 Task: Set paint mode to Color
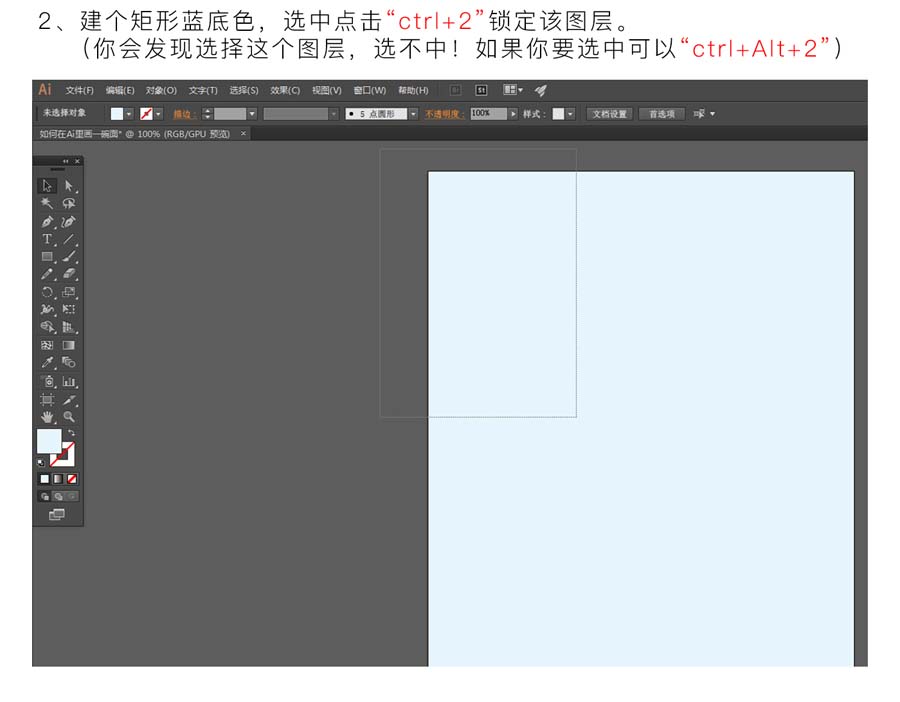pos(45,479)
